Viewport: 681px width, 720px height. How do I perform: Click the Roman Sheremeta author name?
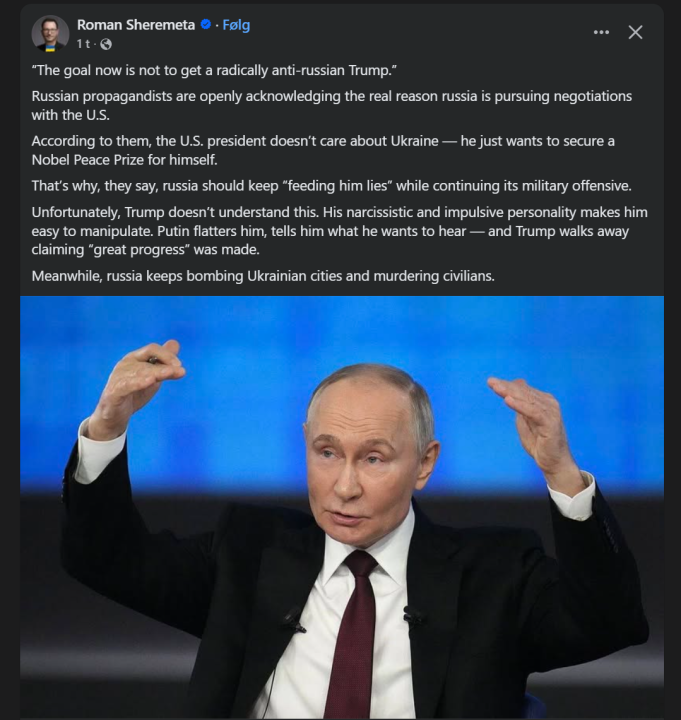coord(136,26)
